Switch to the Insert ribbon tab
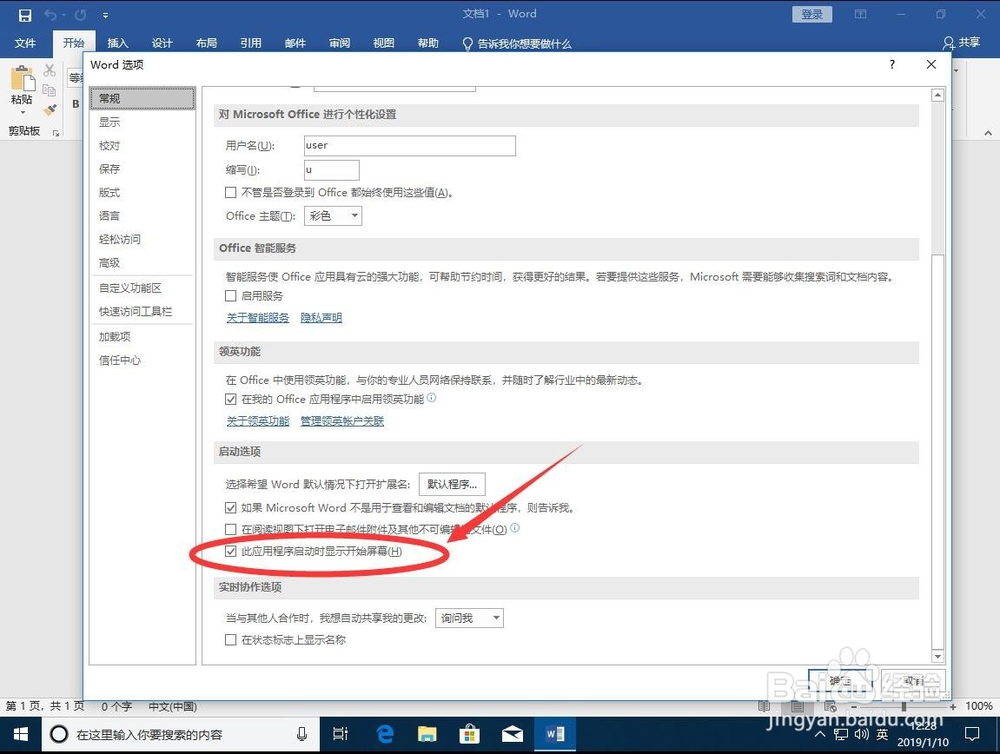 pyautogui.click(x=118, y=43)
